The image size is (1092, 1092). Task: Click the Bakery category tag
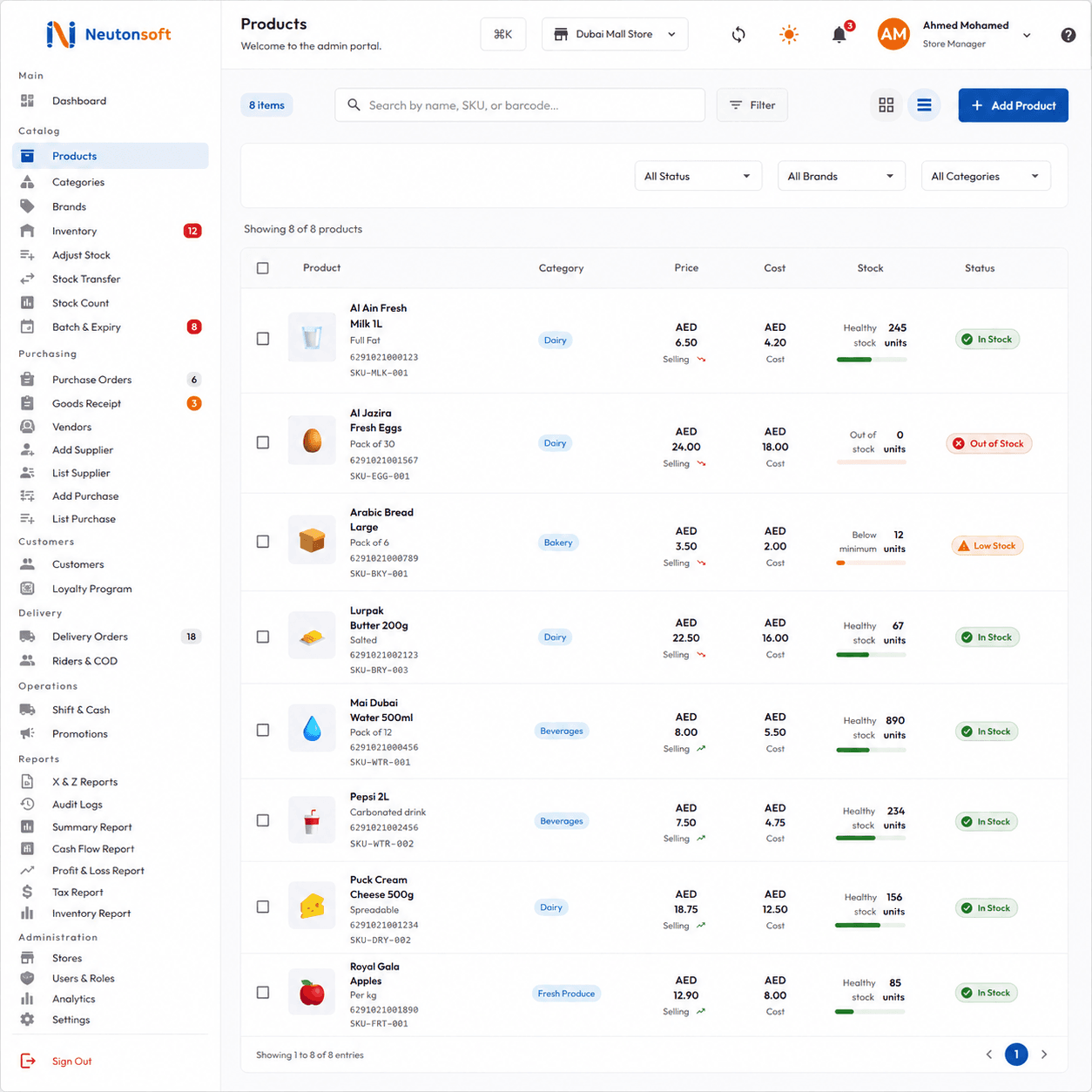click(558, 543)
